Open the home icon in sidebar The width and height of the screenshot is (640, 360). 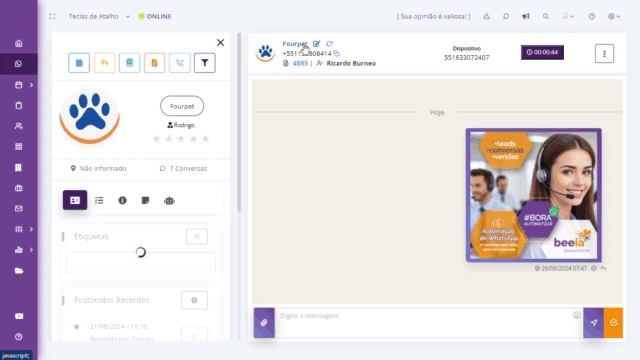pos(19,43)
